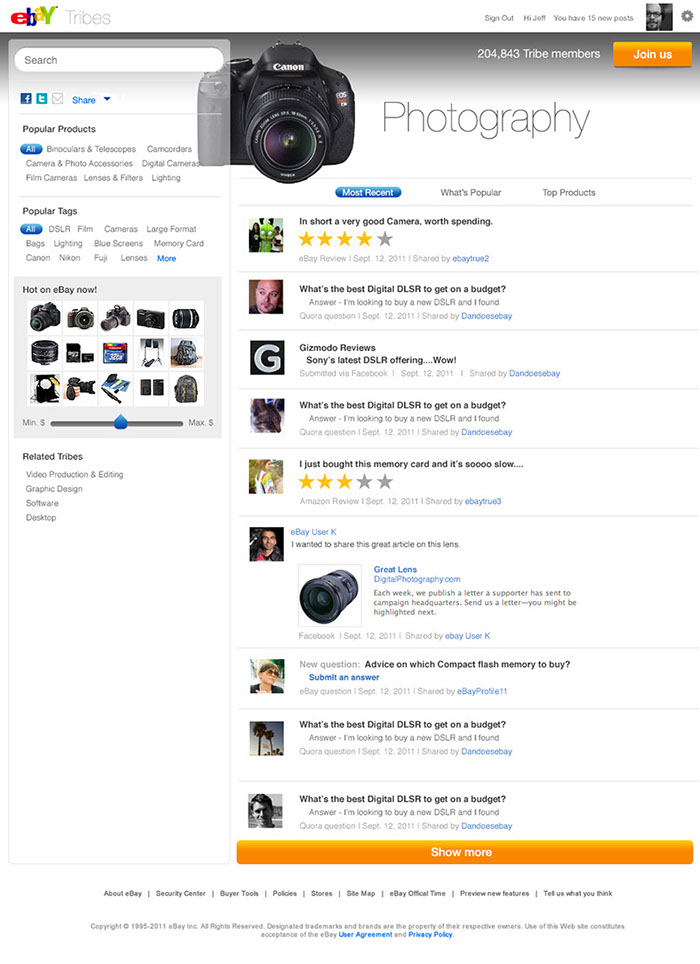Open Jeff's profile photo in the header
Image resolution: width=700 pixels, height=964 pixels.
[x=659, y=17]
